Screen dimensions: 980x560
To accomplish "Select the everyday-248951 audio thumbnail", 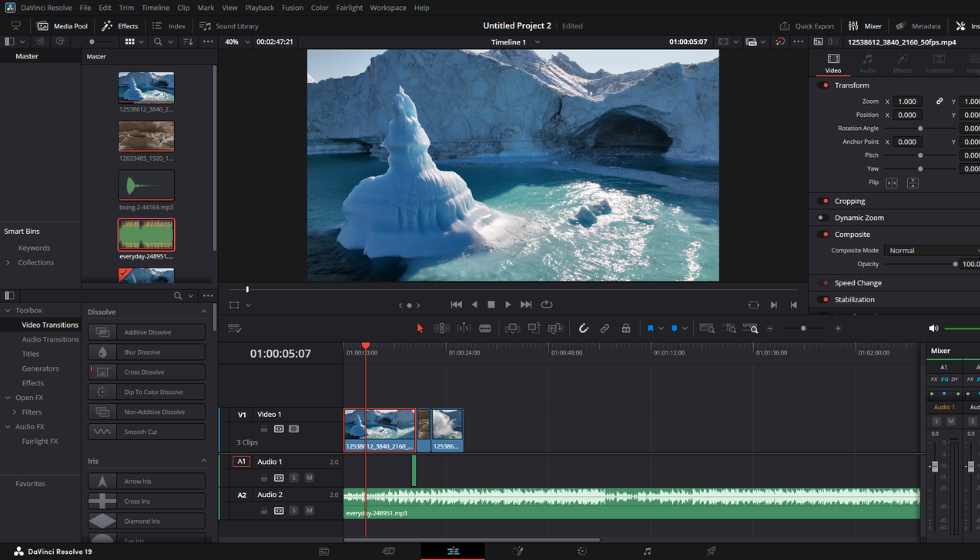I will [146, 234].
